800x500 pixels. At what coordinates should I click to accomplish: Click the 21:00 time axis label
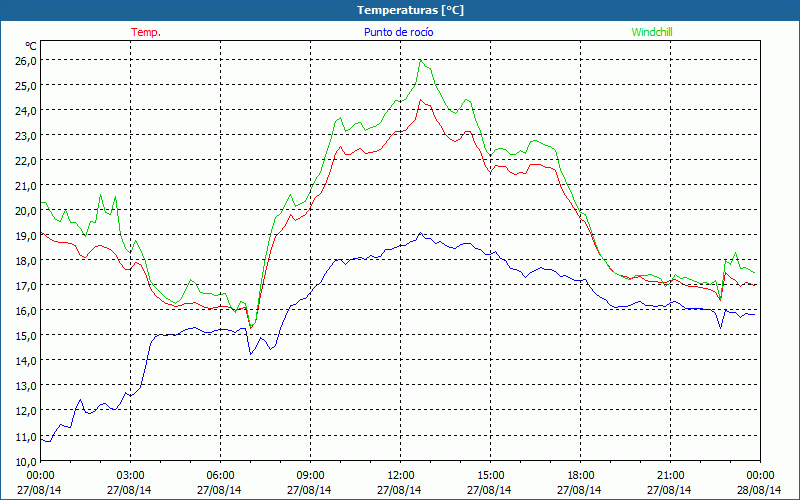click(670, 476)
